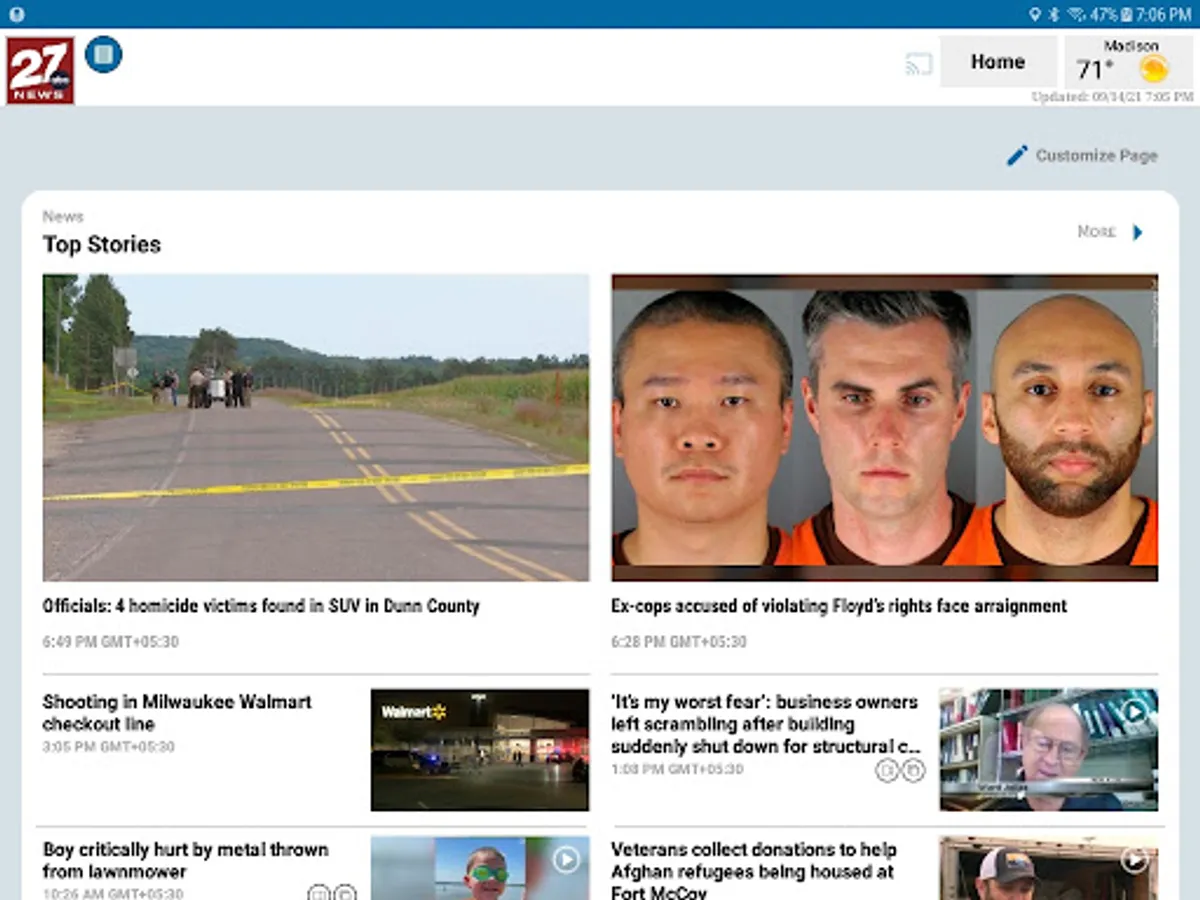The width and height of the screenshot is (1200, 900).
Task: Tap the 27 News logo
Action: (40, 71)
